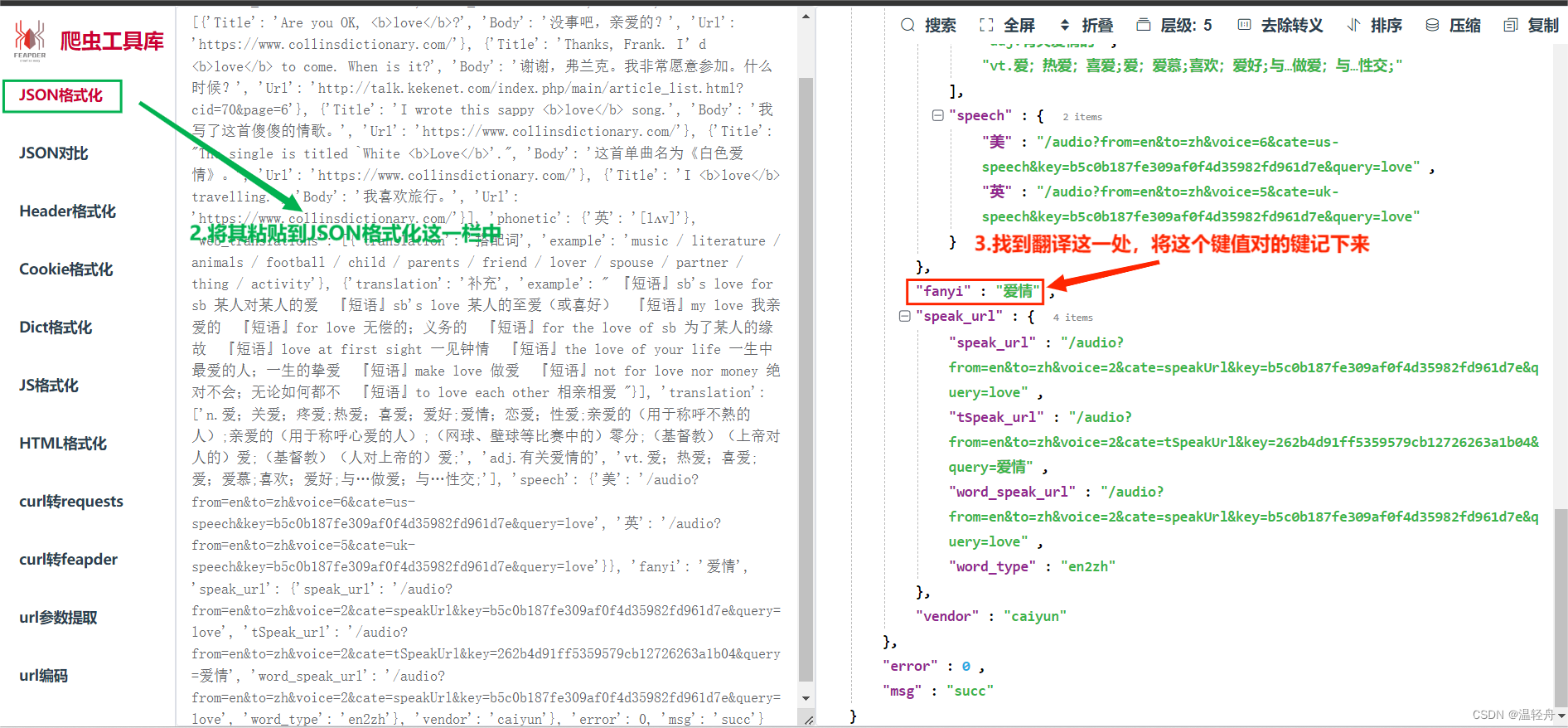
Task: Click the 层级 level icon
Action: (1144, 25)
